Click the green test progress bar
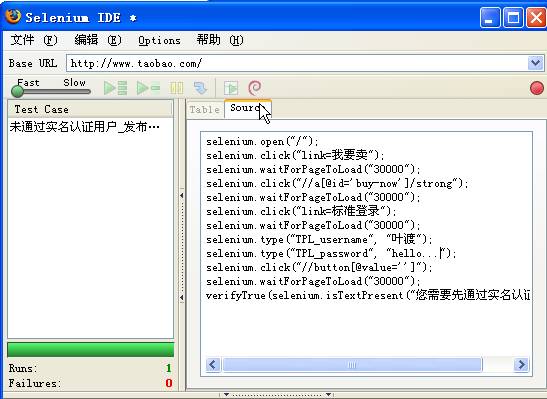This screenshot has height=399, width=547. 90,349
